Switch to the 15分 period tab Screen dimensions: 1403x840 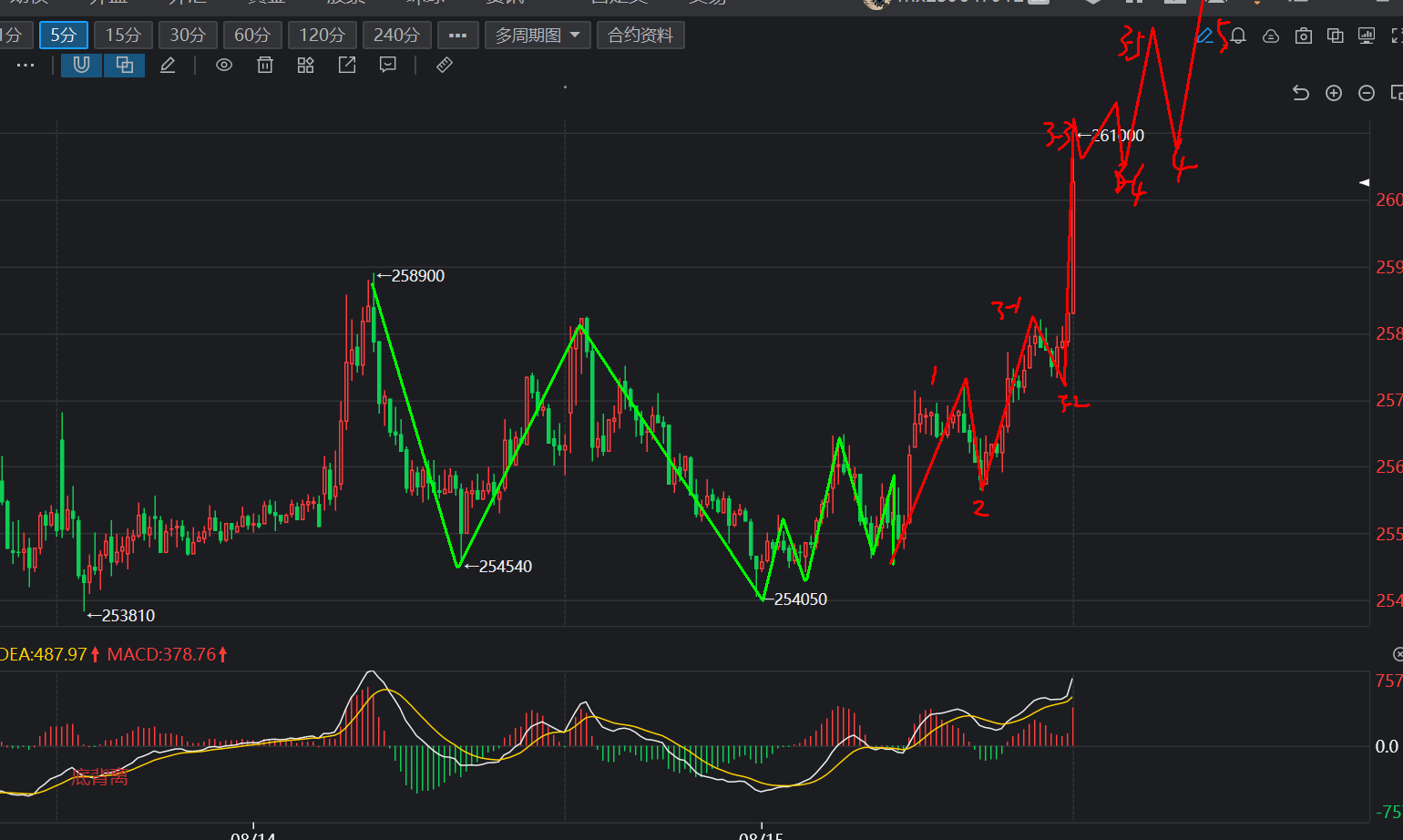tap(123, 36)
